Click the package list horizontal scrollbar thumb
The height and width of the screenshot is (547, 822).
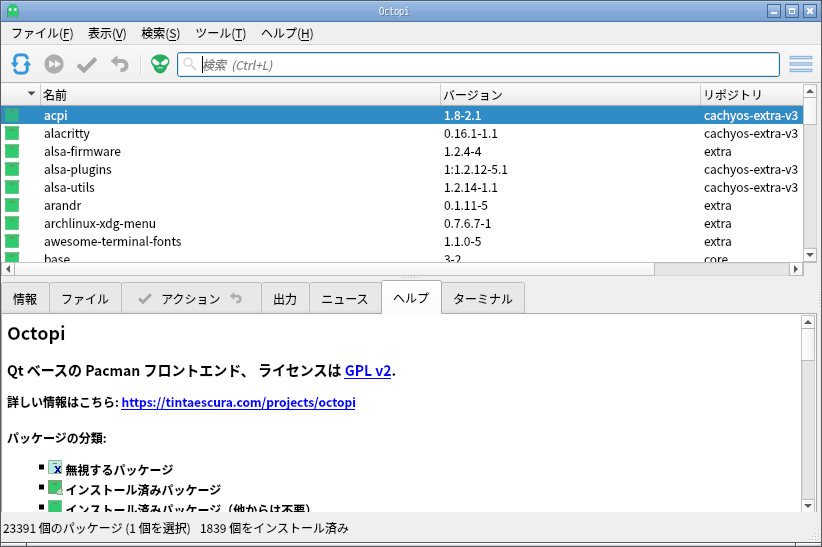point(334,269)
